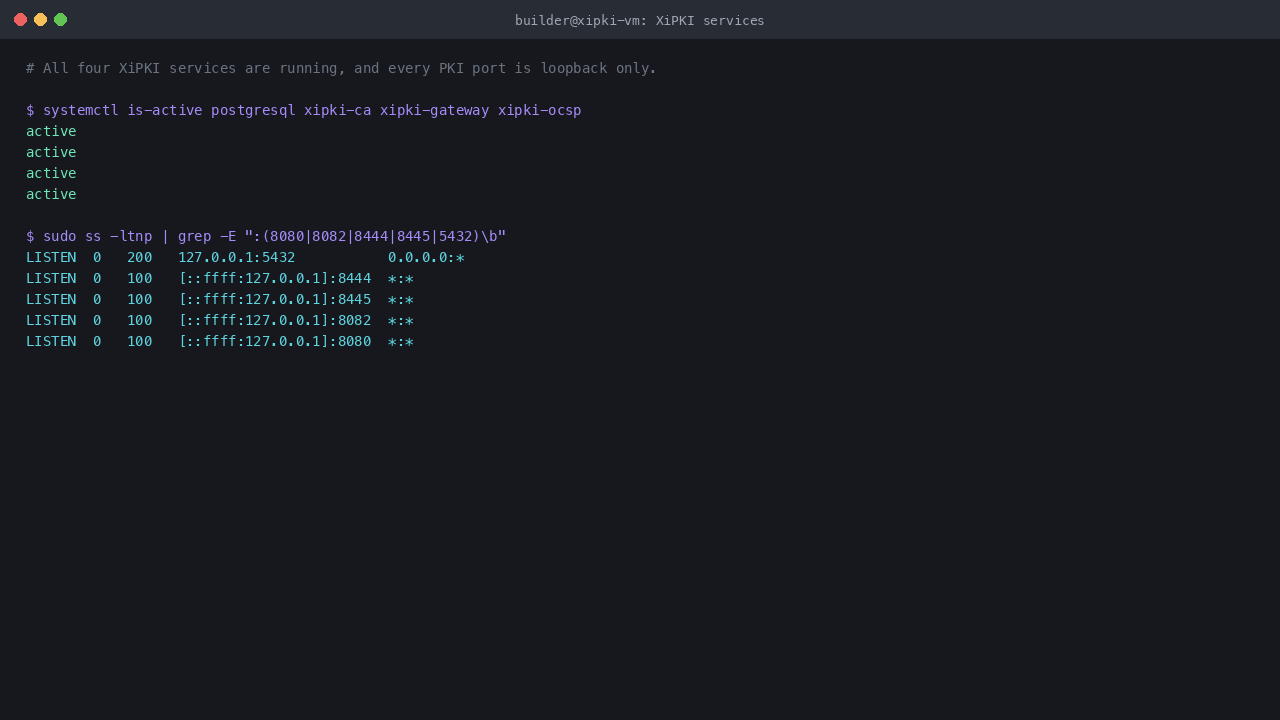Click the green maximize window button

click(60, 19)
